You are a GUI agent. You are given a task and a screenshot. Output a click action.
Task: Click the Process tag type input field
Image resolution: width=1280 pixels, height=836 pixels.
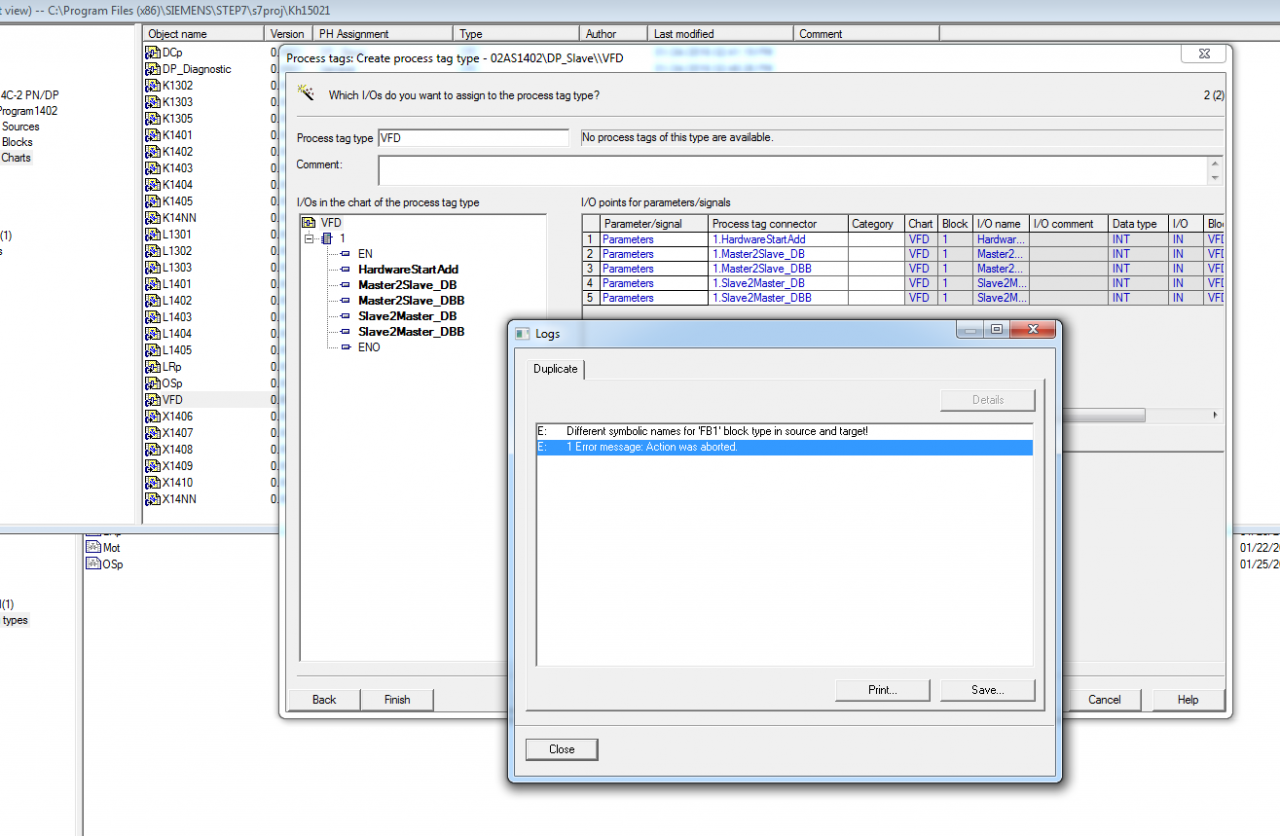tap(473, 138)
